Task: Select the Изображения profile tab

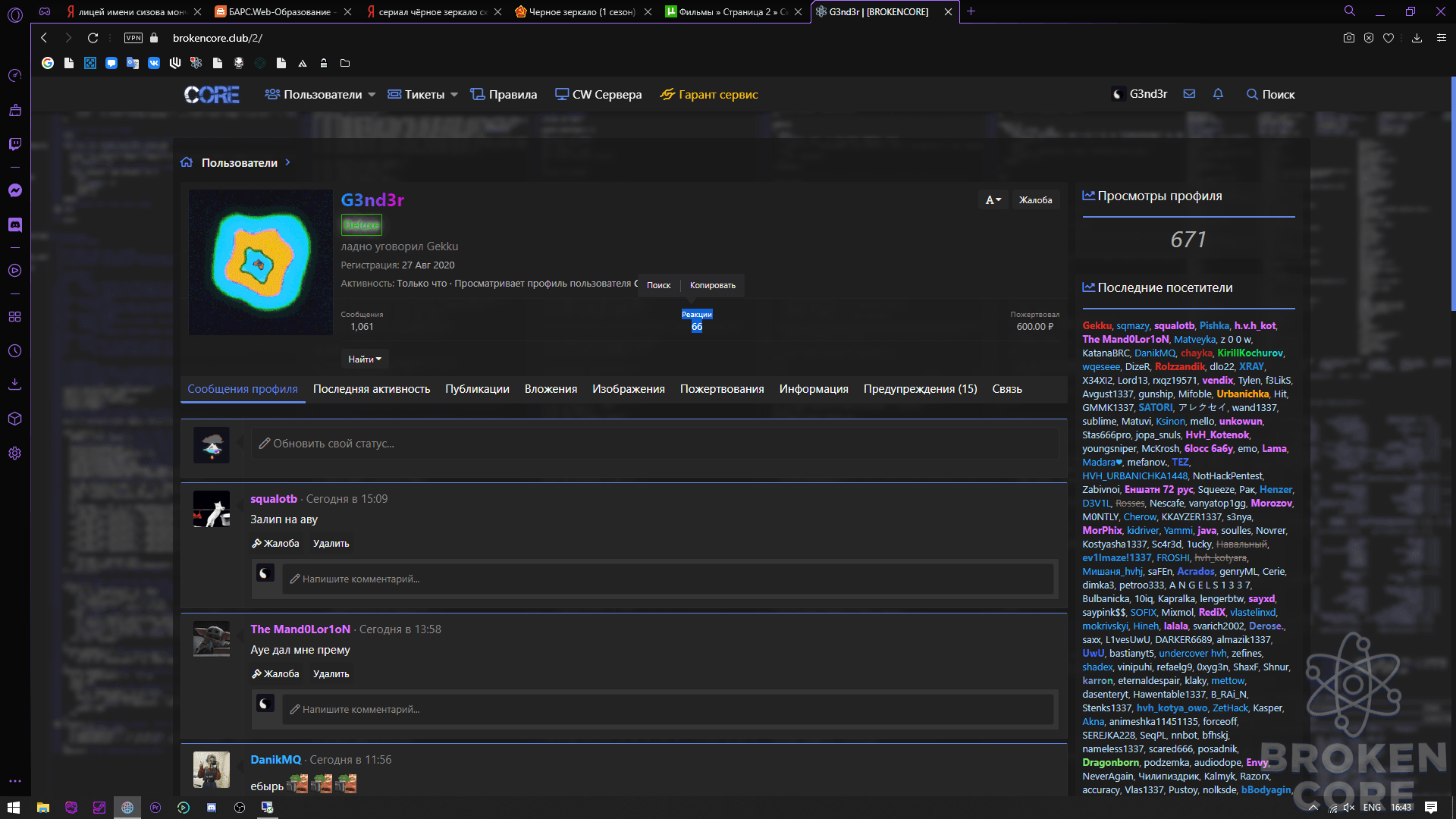Action: pos(629,389)
